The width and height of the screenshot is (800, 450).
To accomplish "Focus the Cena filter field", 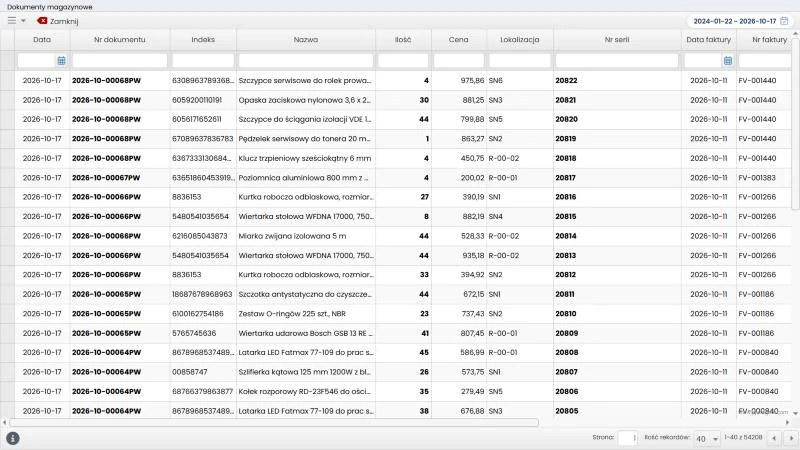I will click(x=459, y=61).
